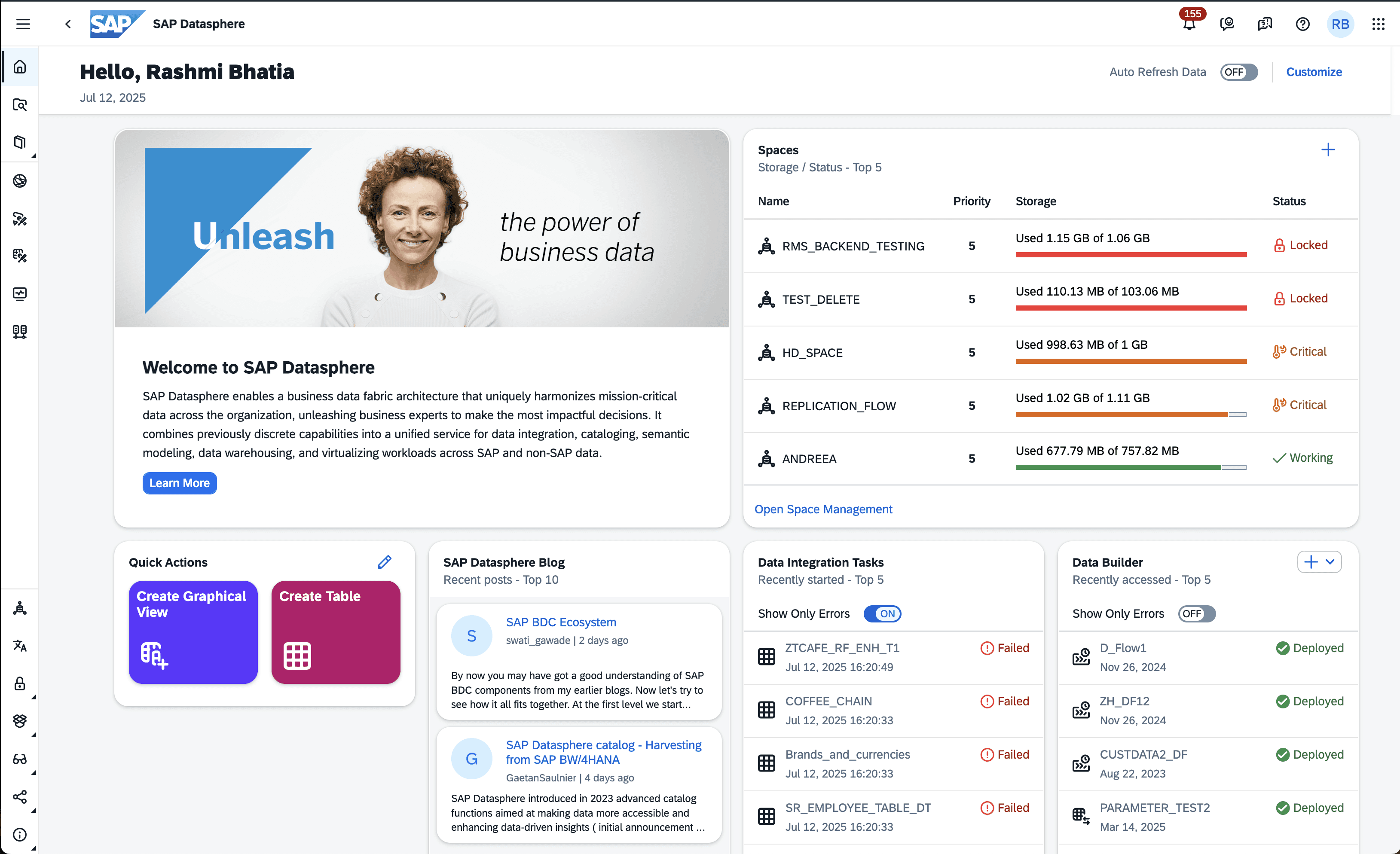Add a new space with plus icon
1400x854 pixels.
[x=1328, y=150]
